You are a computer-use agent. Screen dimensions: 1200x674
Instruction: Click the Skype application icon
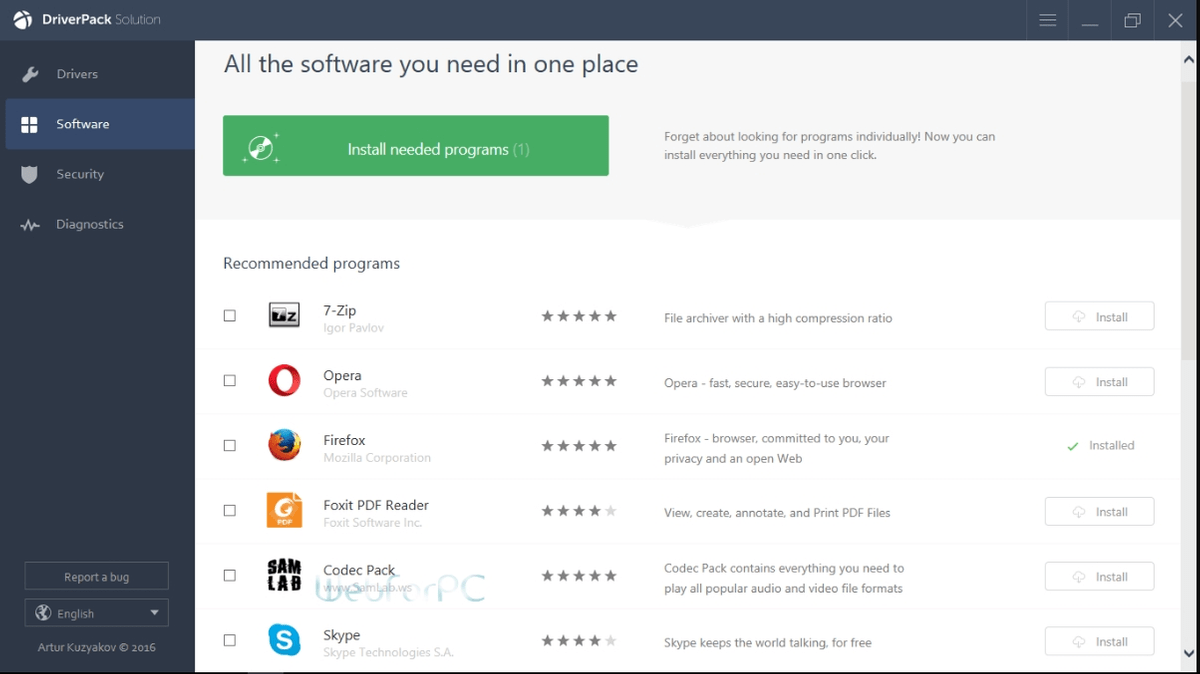coord(284,640)
